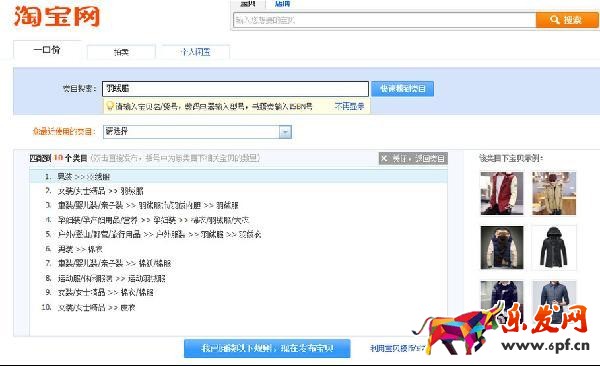Click the 利用宝贝模板 link at bottom
The image size is (600, 366).
point(397,348)
